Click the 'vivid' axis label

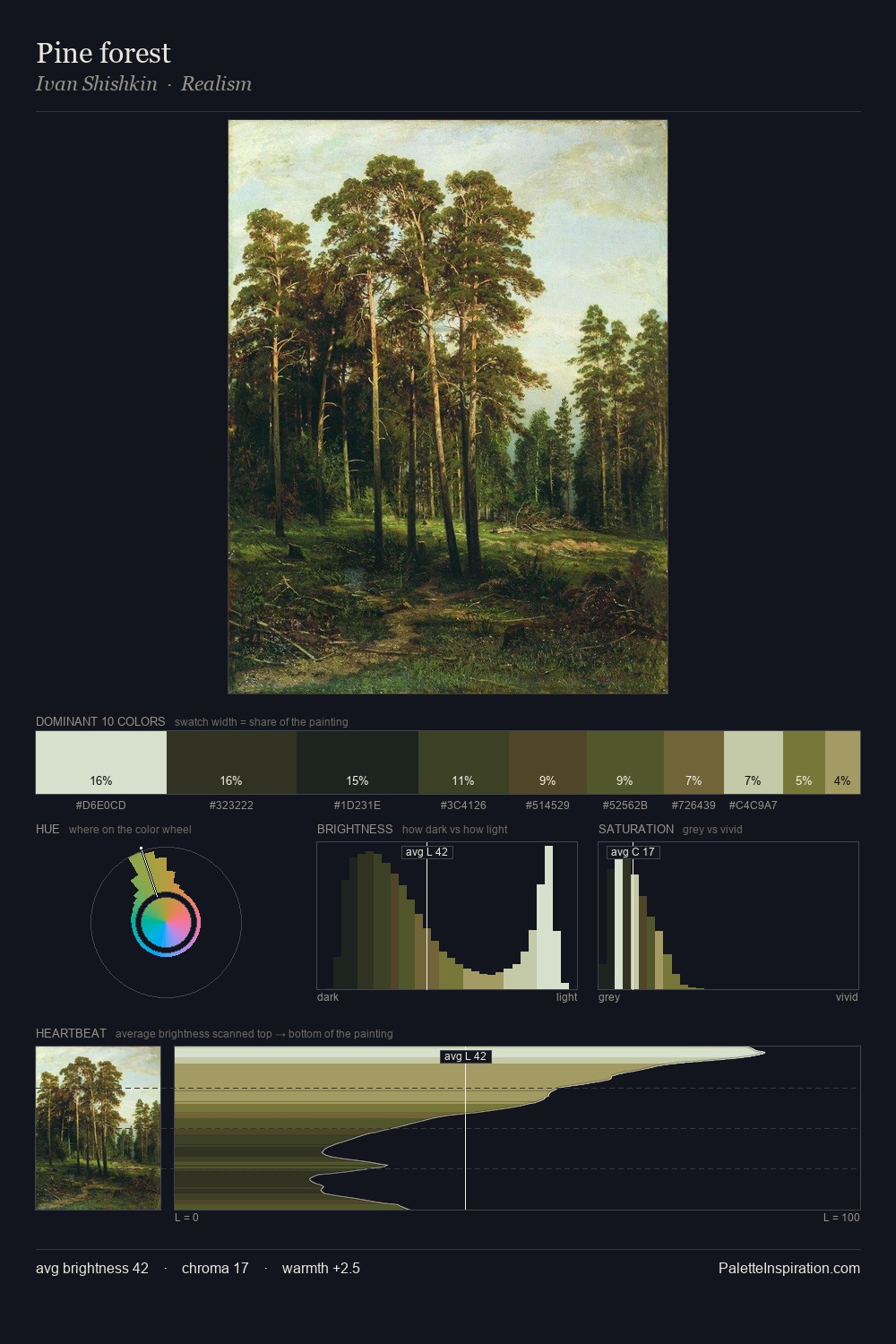[x=847, y=997]
